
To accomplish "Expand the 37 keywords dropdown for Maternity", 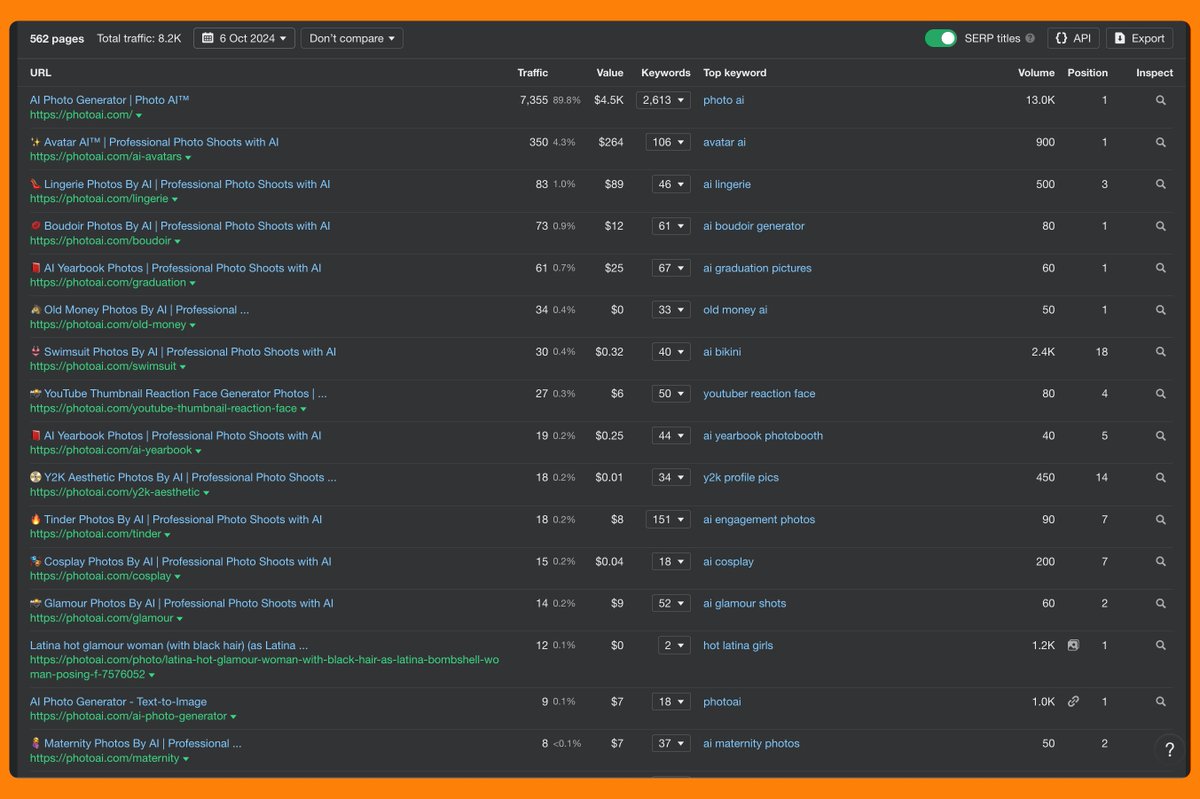I will point(671,744).
